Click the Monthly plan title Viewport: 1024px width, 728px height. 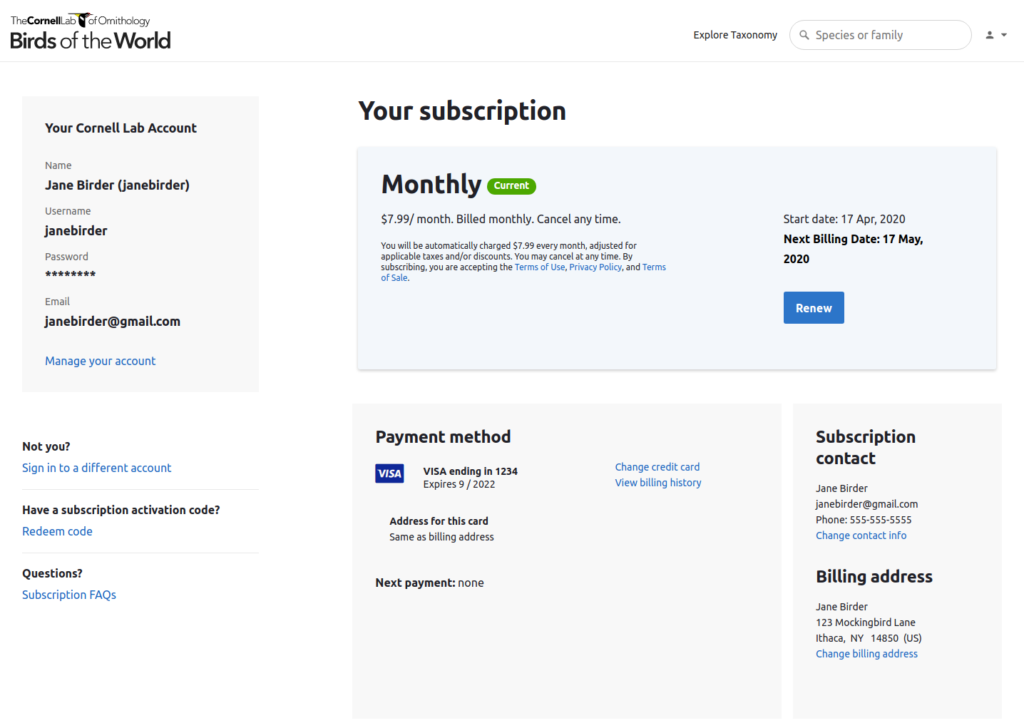click(431, 185)
